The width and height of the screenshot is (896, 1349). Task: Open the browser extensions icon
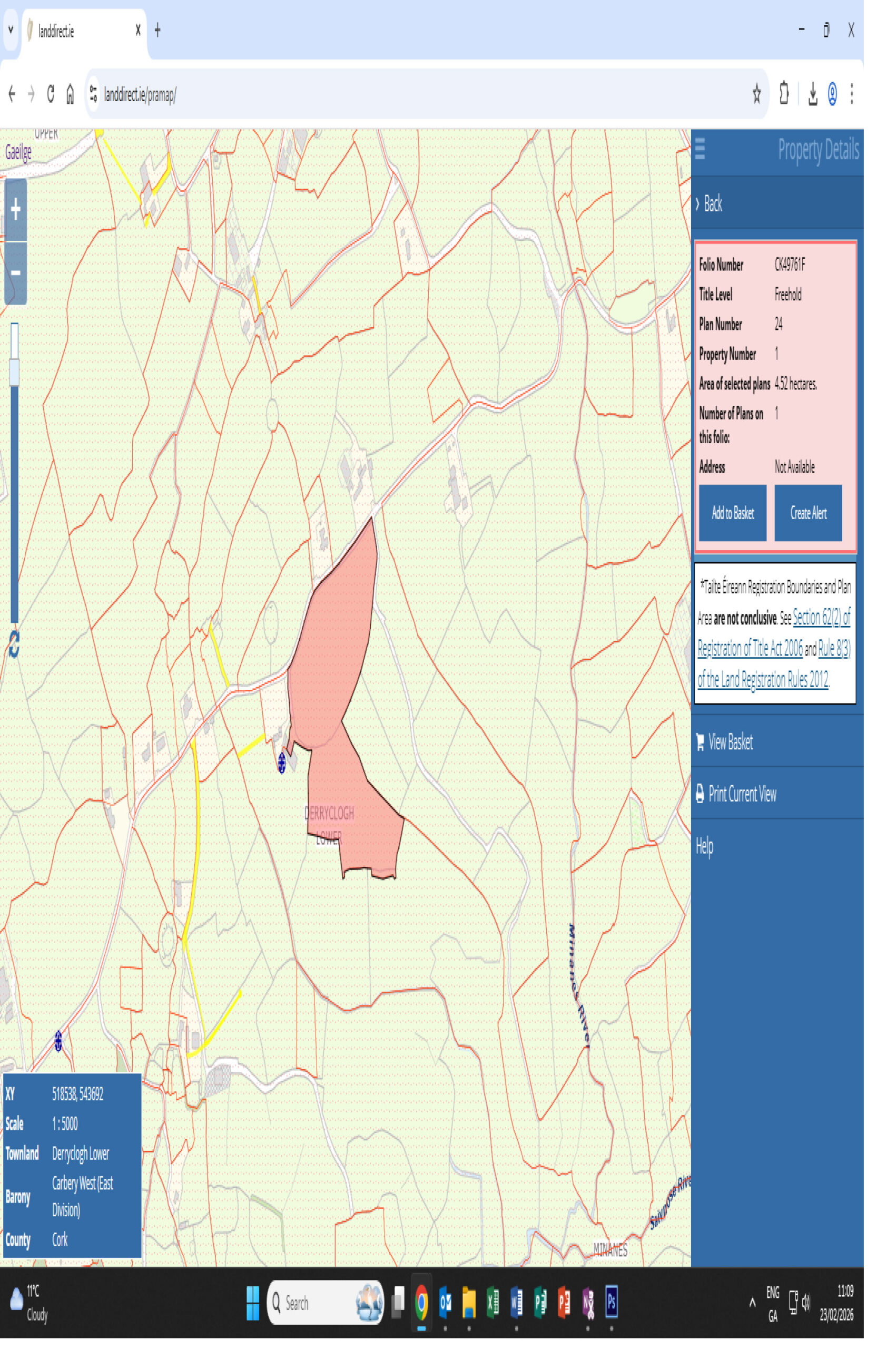784,94
